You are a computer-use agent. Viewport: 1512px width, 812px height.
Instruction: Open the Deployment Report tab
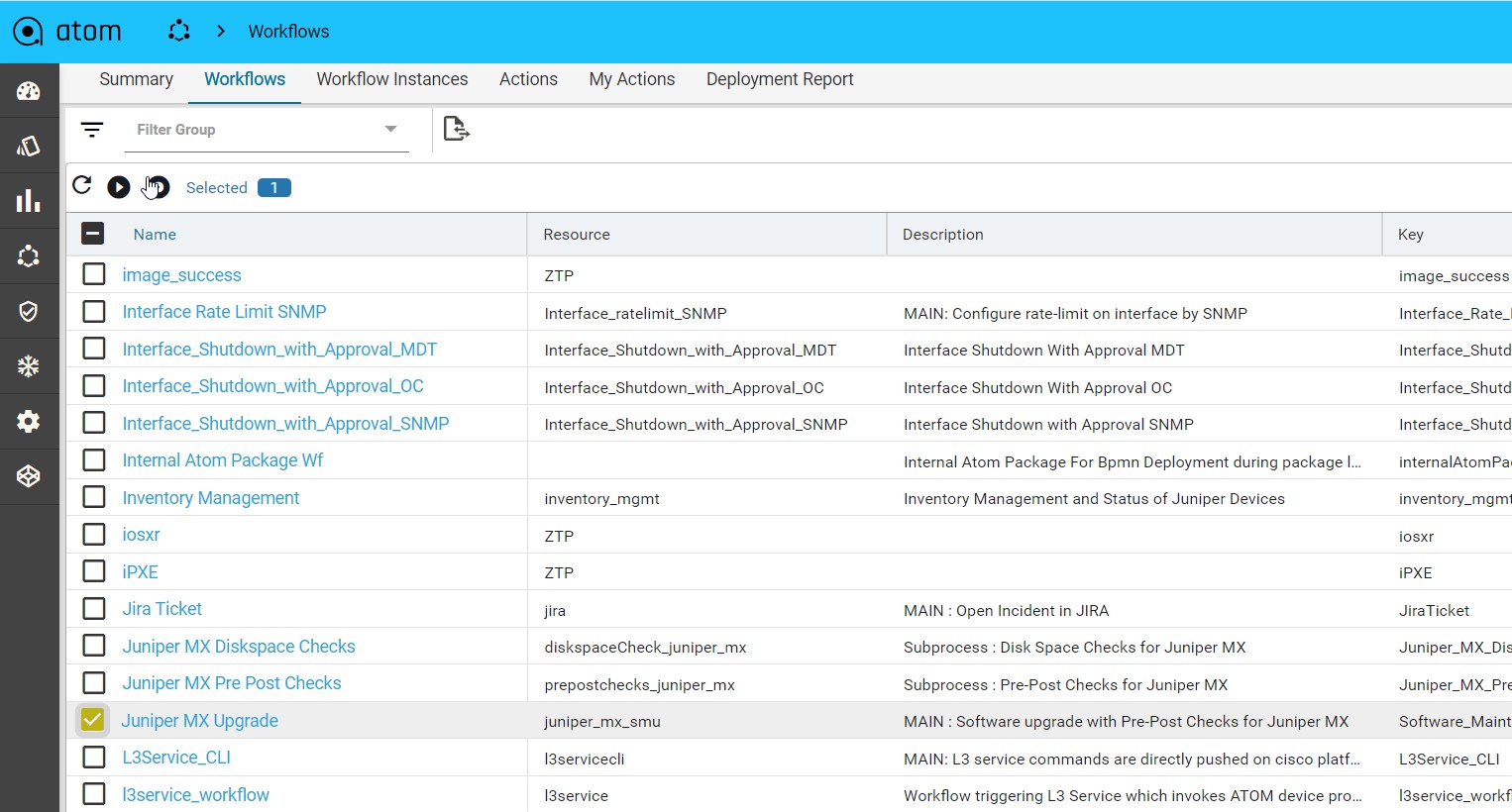point(780,79)
